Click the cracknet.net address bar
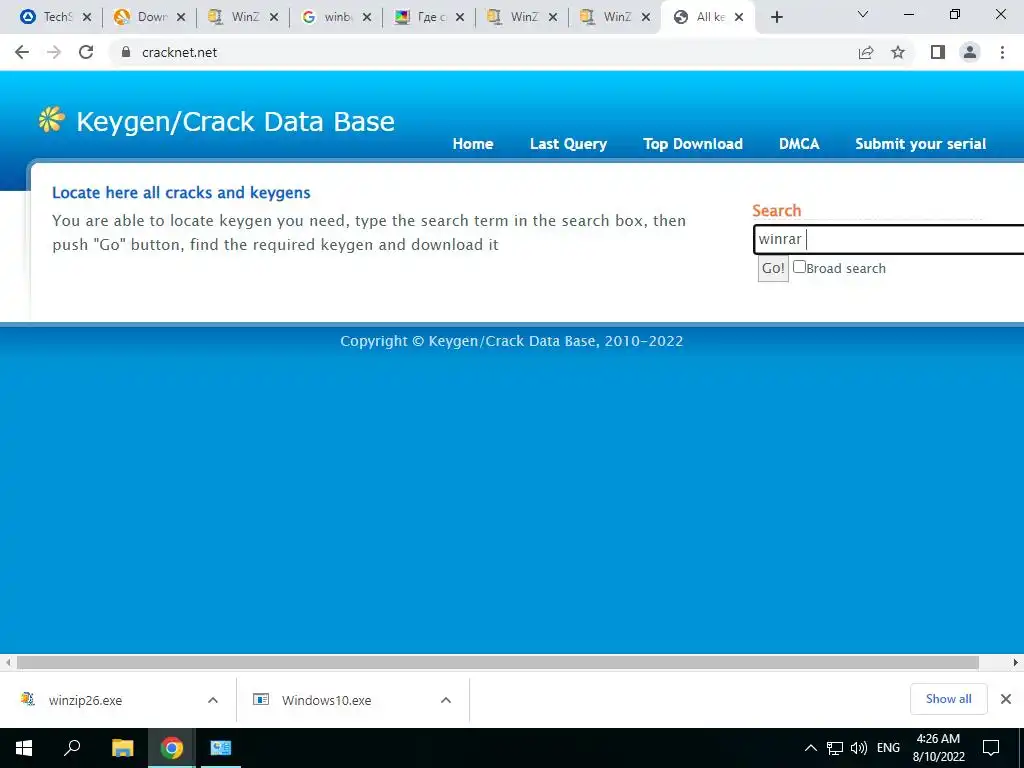This screenshot has height=768, width=1024. [483, 52]
